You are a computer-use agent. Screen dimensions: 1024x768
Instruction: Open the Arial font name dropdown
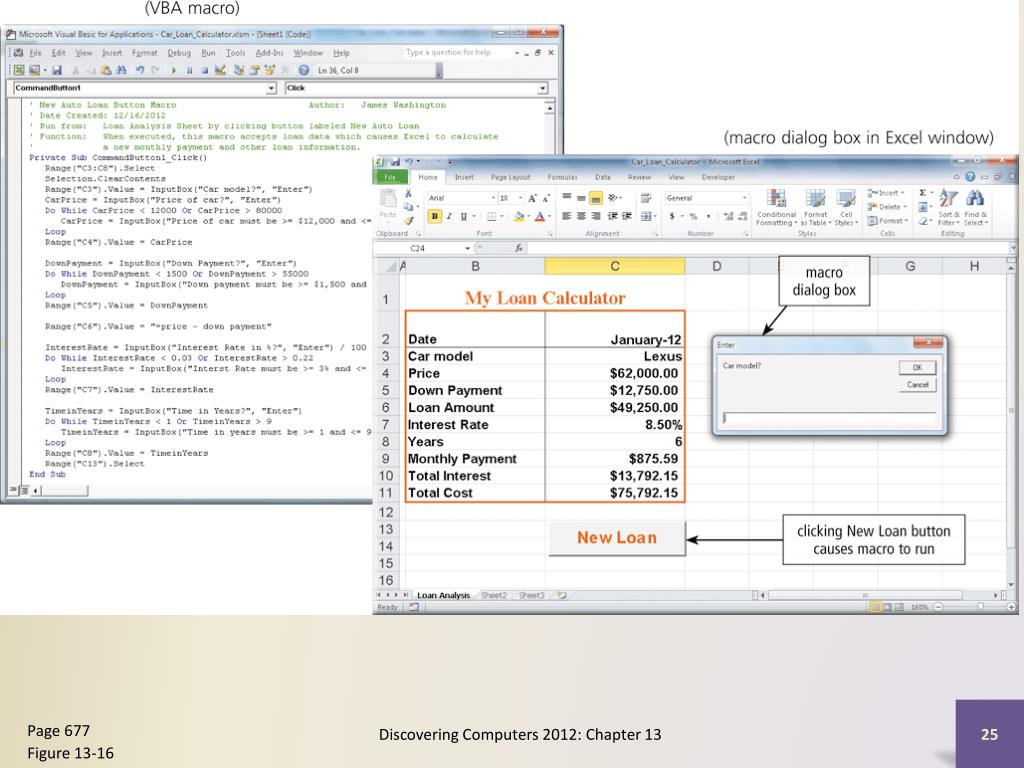coord(493,198)
